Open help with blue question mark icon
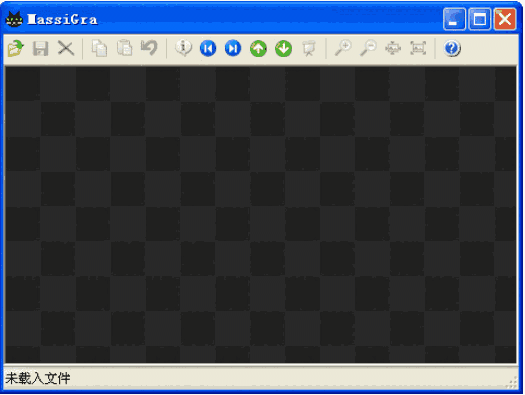525x395 pixels. click(452, 48)
